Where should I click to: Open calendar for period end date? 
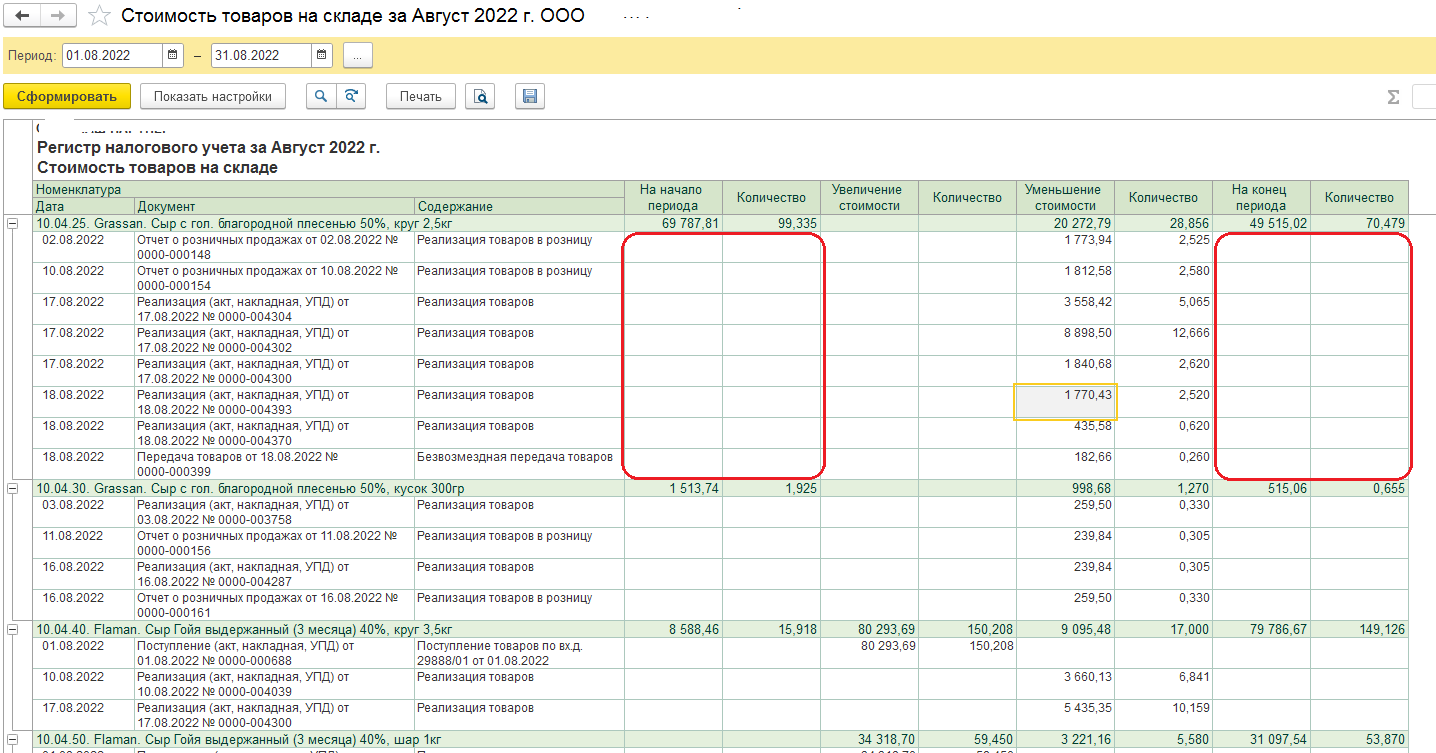click(x=321, y=56)
